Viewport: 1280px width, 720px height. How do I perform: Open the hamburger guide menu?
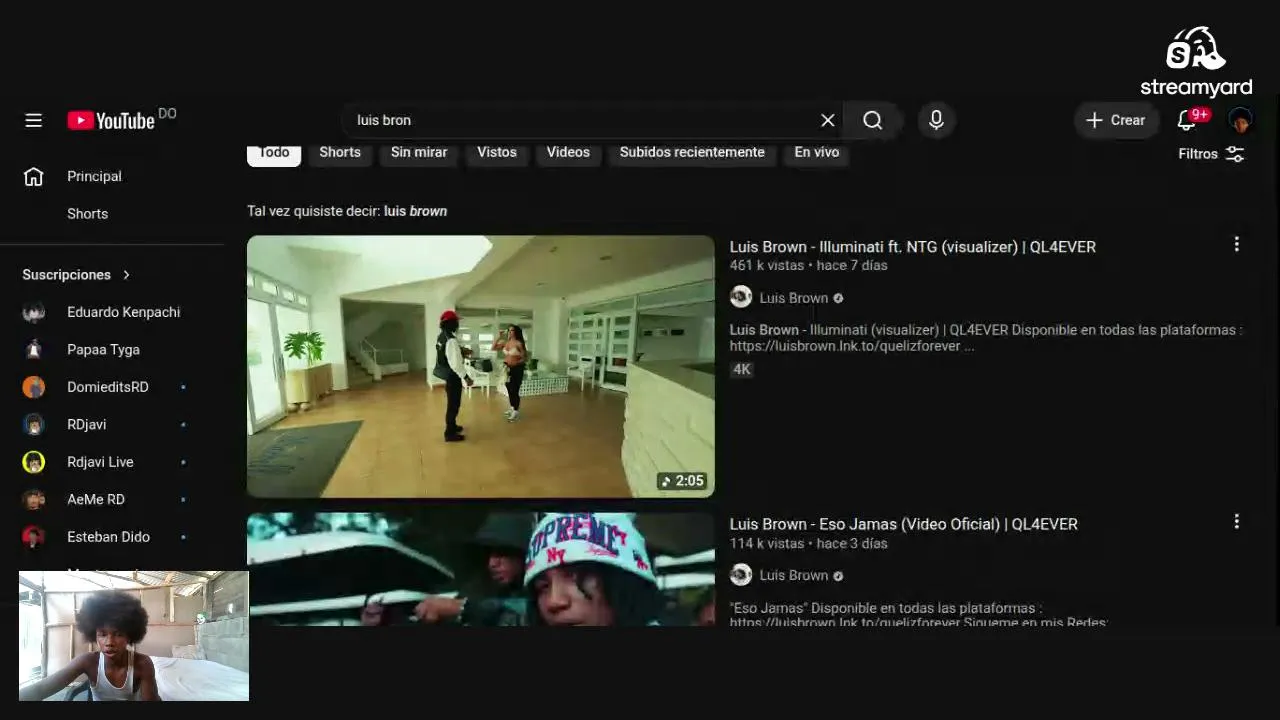point(33,120)
